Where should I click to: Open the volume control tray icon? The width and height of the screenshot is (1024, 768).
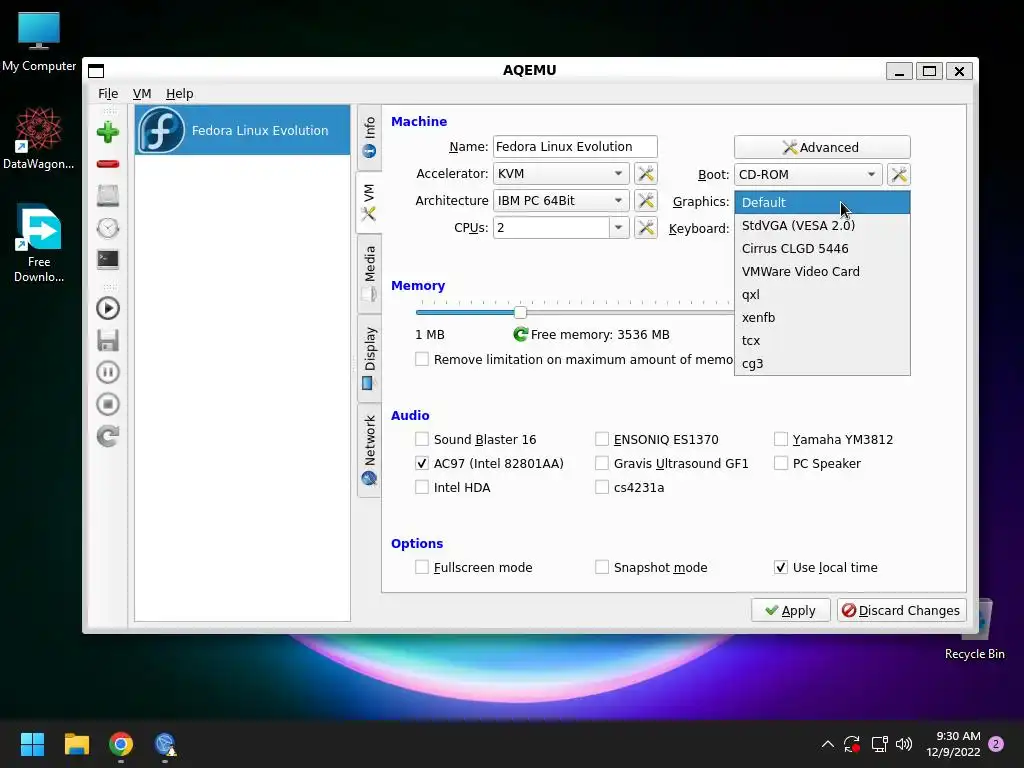(904, 744)
